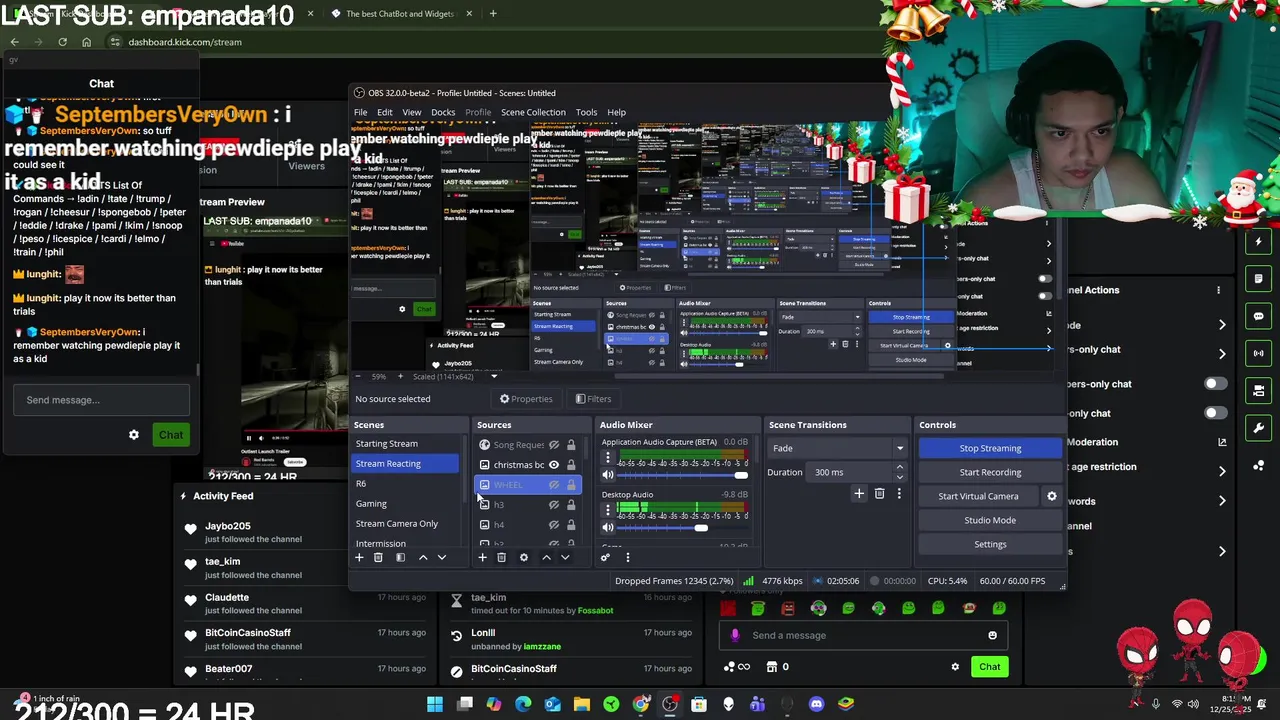Move scene down with the down arrow in Scenes panel
1280x720 pixels.
click(442, 557)
